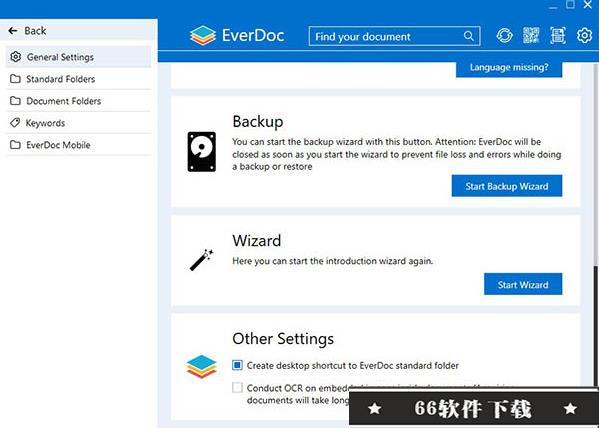Click the EverDoc logo icon
599x428 pixels.
(202, 36)
